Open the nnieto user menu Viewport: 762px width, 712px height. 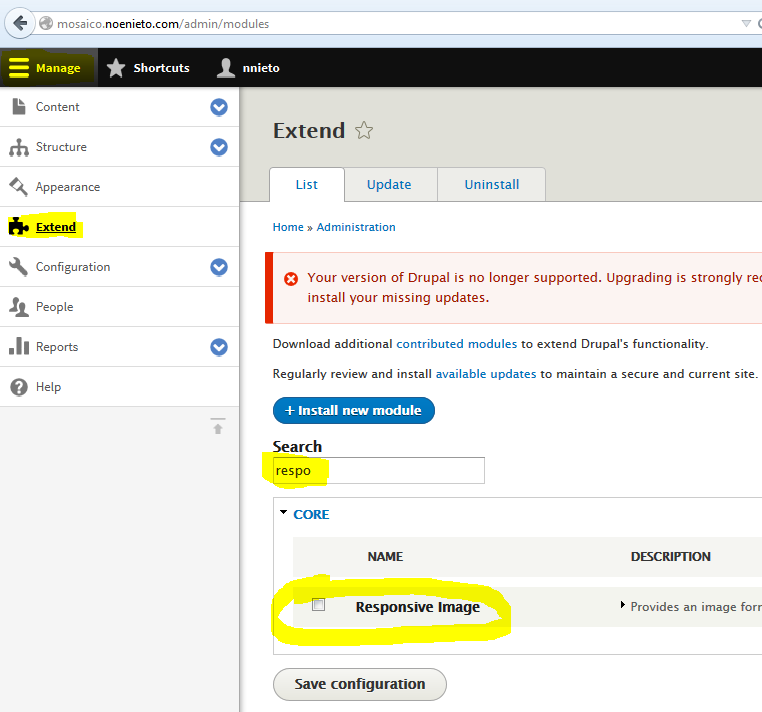coord(248,68)
